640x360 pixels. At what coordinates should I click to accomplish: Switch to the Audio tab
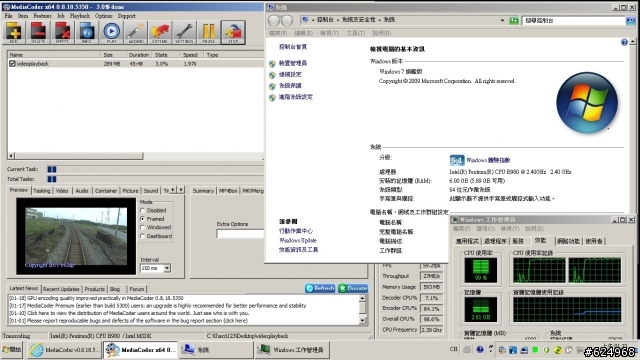tap(82, 191)
